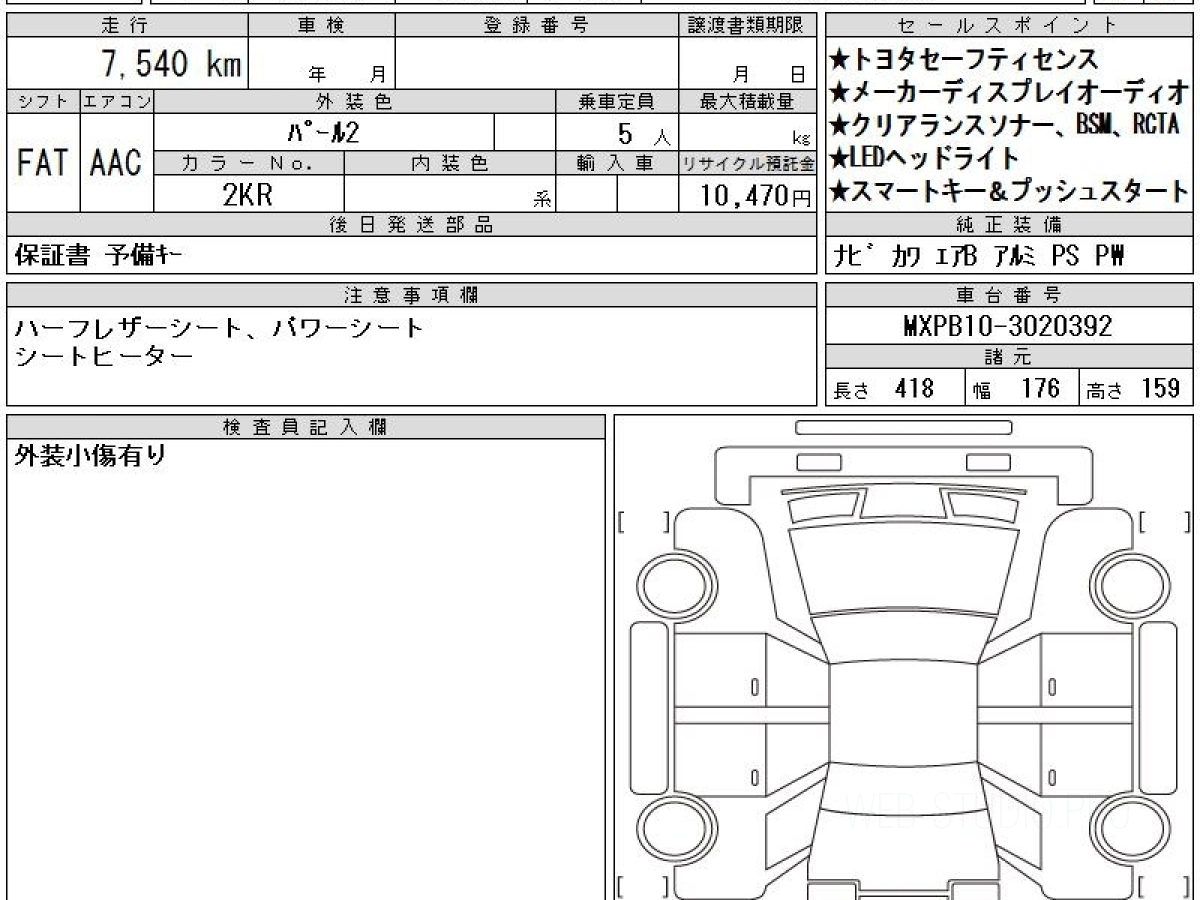Screen dimensions: 1200x900
Task: Click the 乗車定員 header
Action: coord(617,101)
